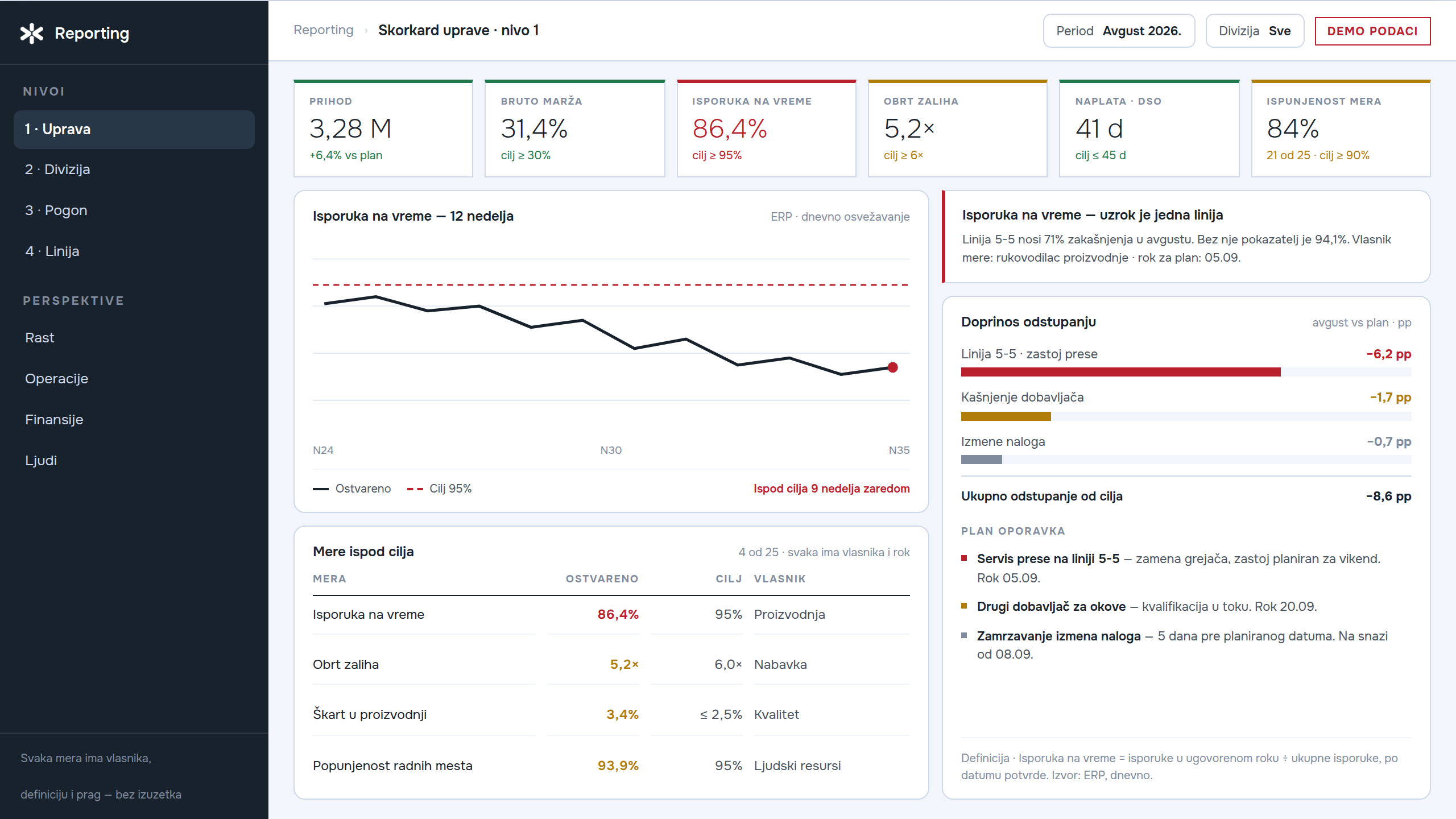Viewport: 1456px width, 819px height.
Task: Click the Kašnjenje dobavljača amber bar
Action: (1006, 416)
